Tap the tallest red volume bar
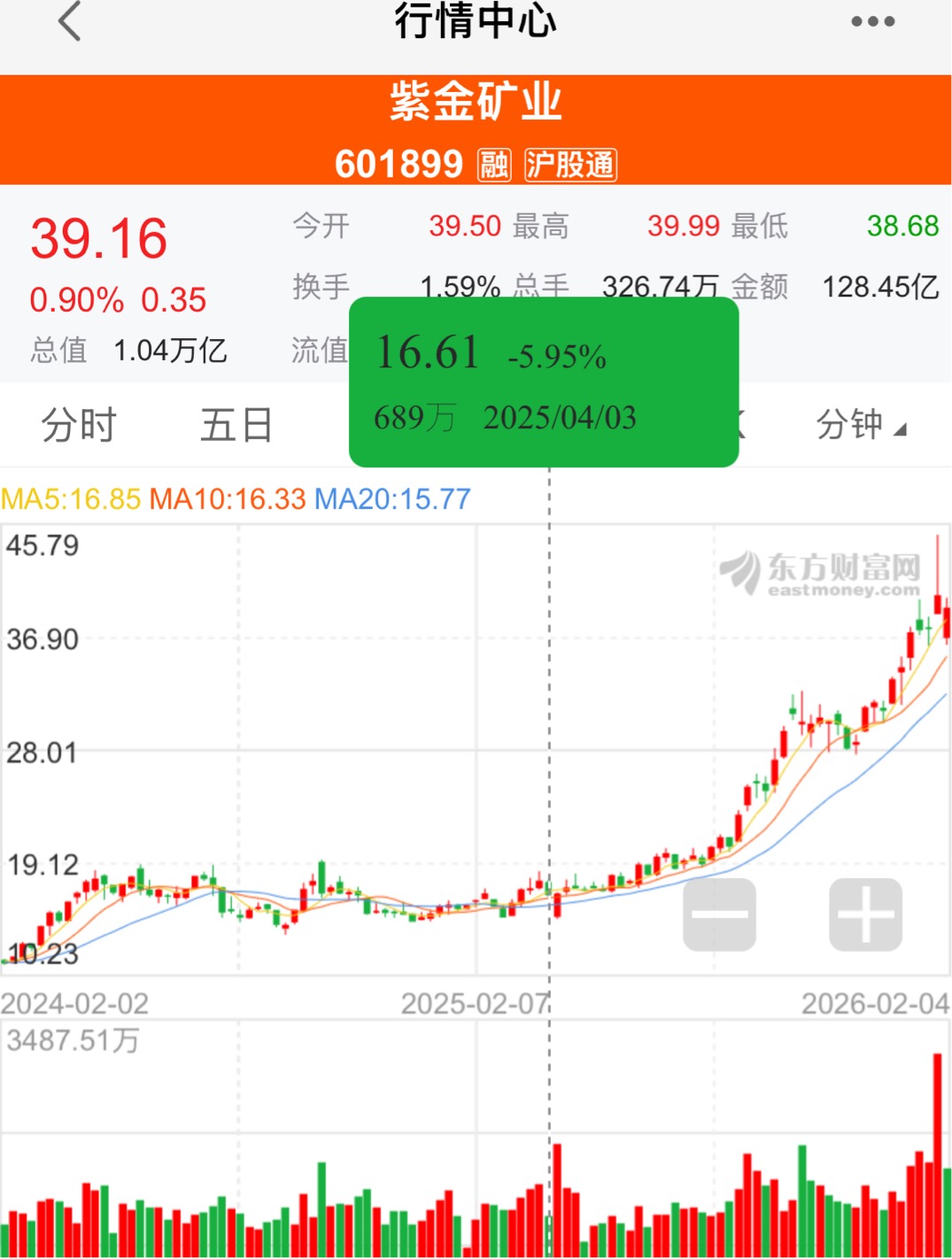Viewport: 952px width, 1259px height. [x=938, y=1155]
